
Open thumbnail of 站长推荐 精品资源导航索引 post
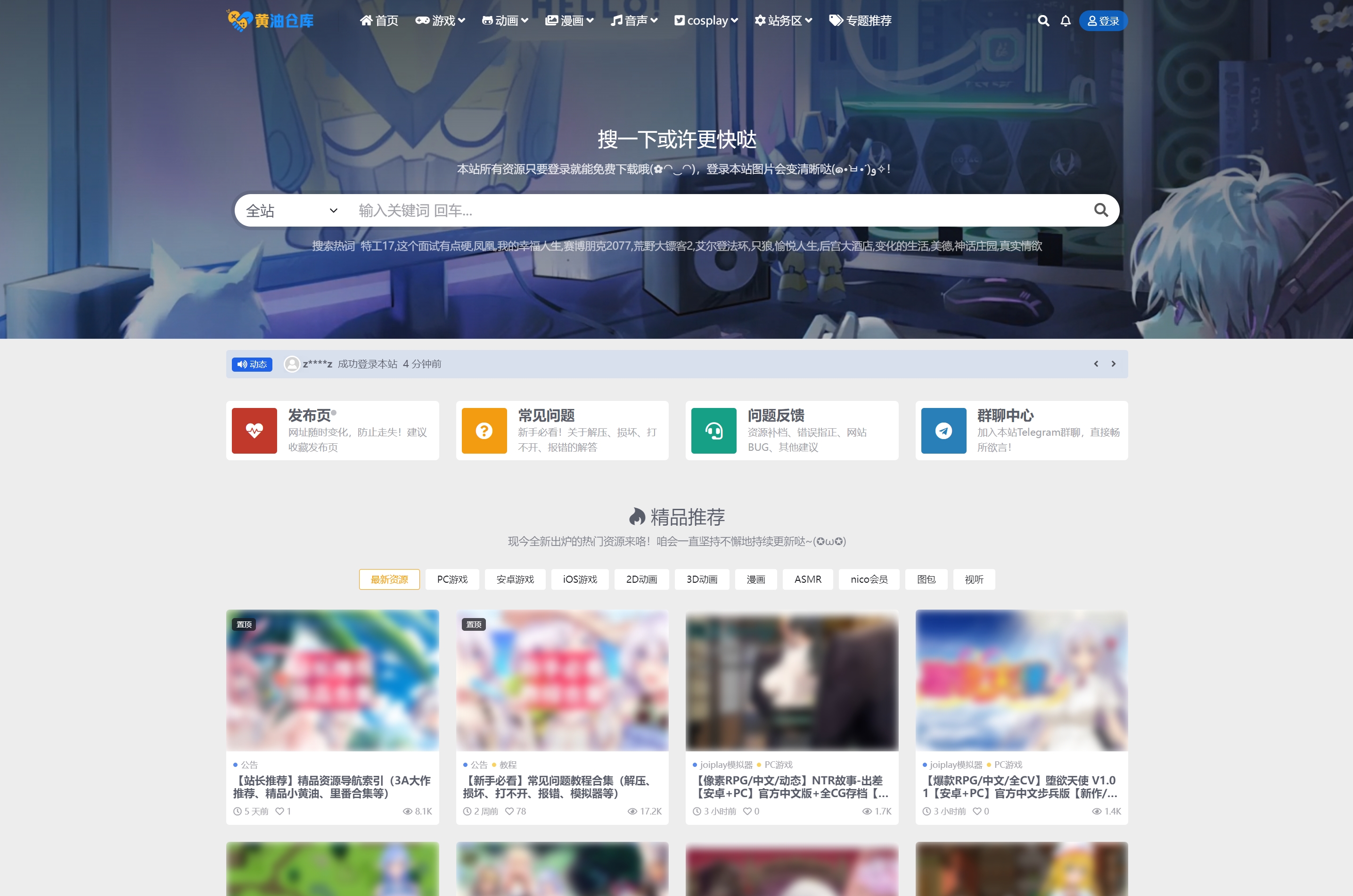pos(332,680)
